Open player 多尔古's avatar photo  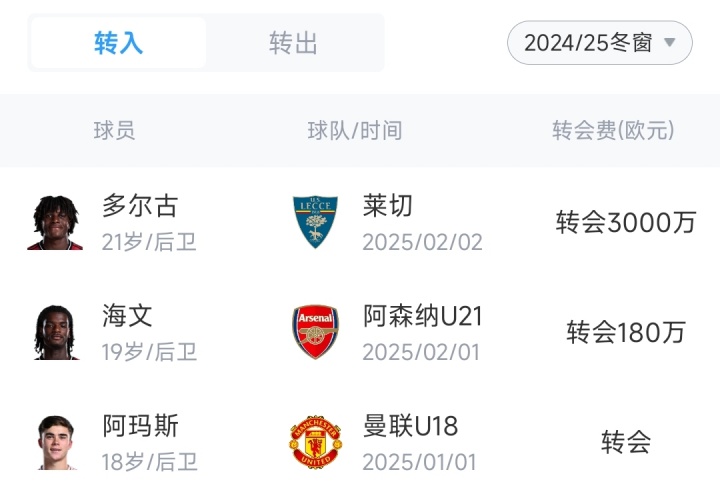55,222
